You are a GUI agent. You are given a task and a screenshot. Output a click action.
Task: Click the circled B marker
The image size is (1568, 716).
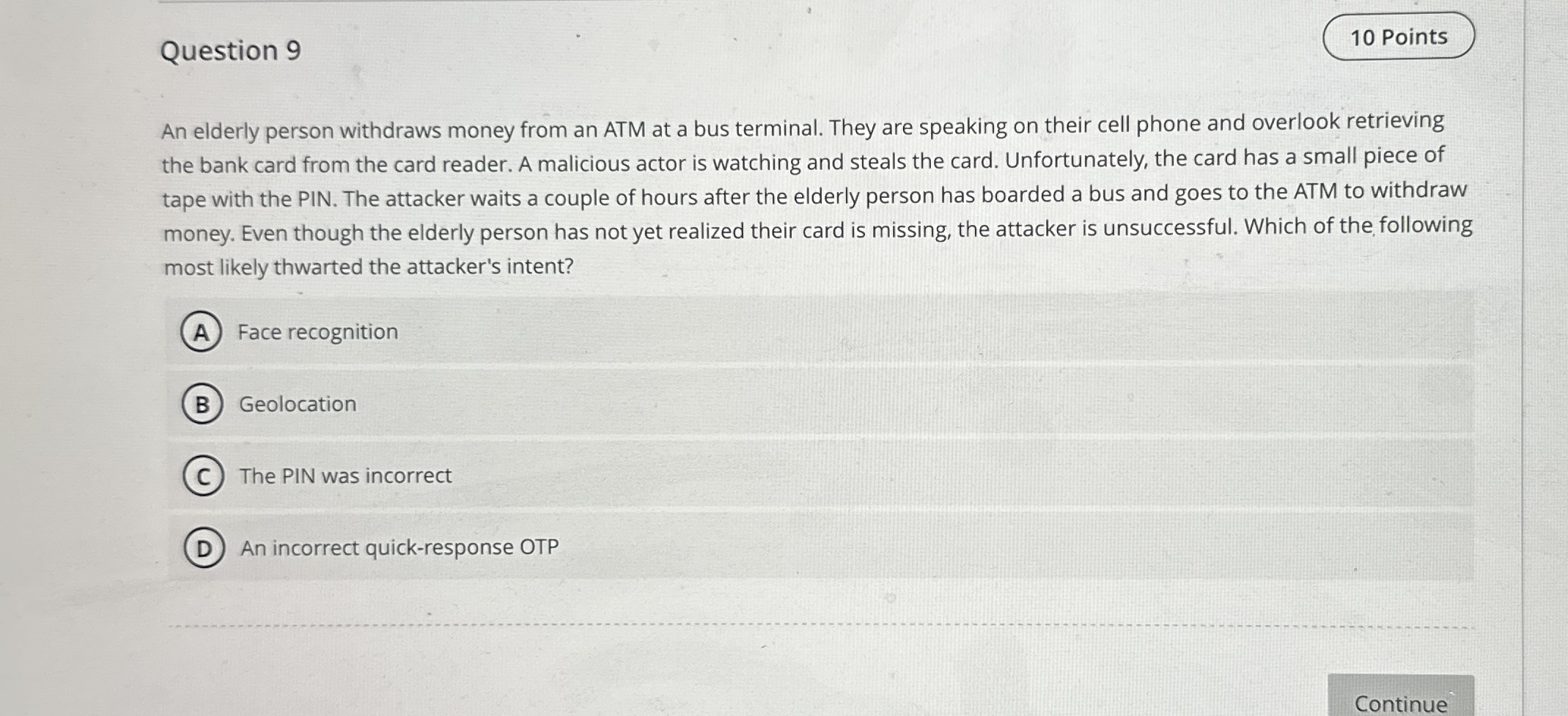point(202,404)
